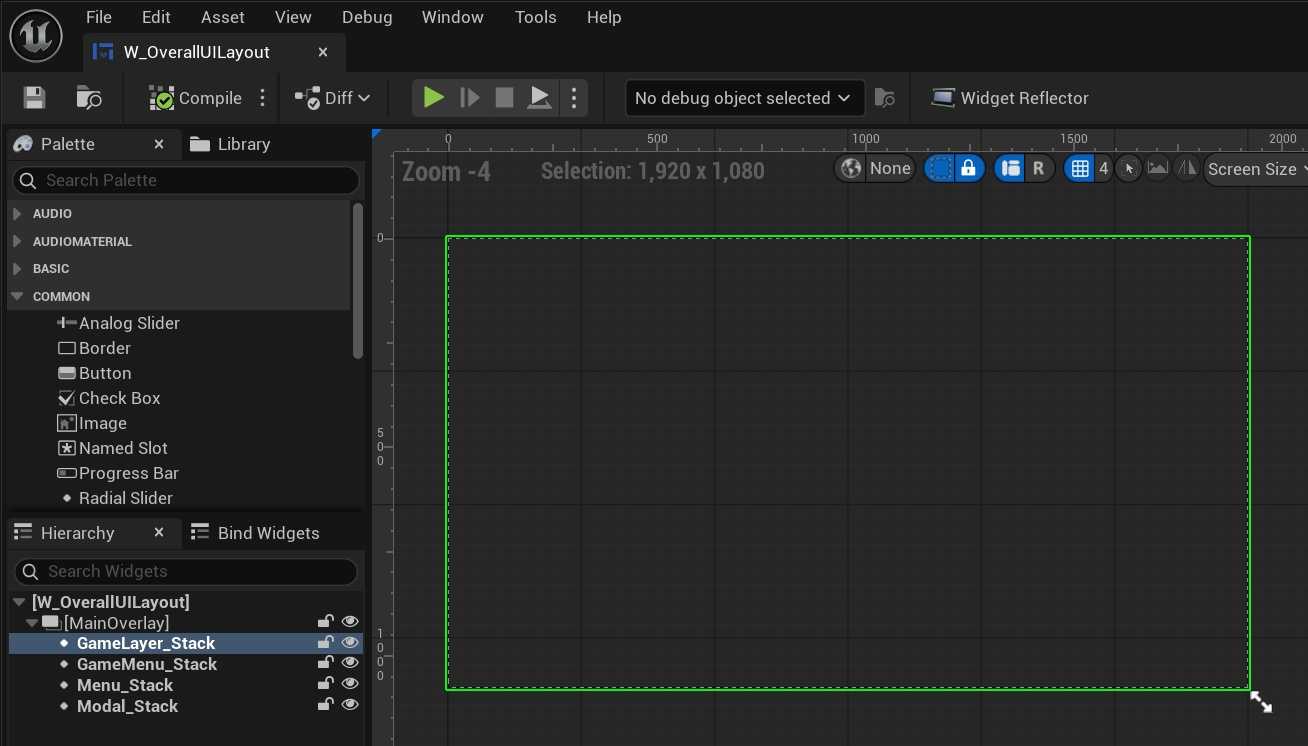Click the Browse to asset icon

pyautogui.click(x=89, y=98)
